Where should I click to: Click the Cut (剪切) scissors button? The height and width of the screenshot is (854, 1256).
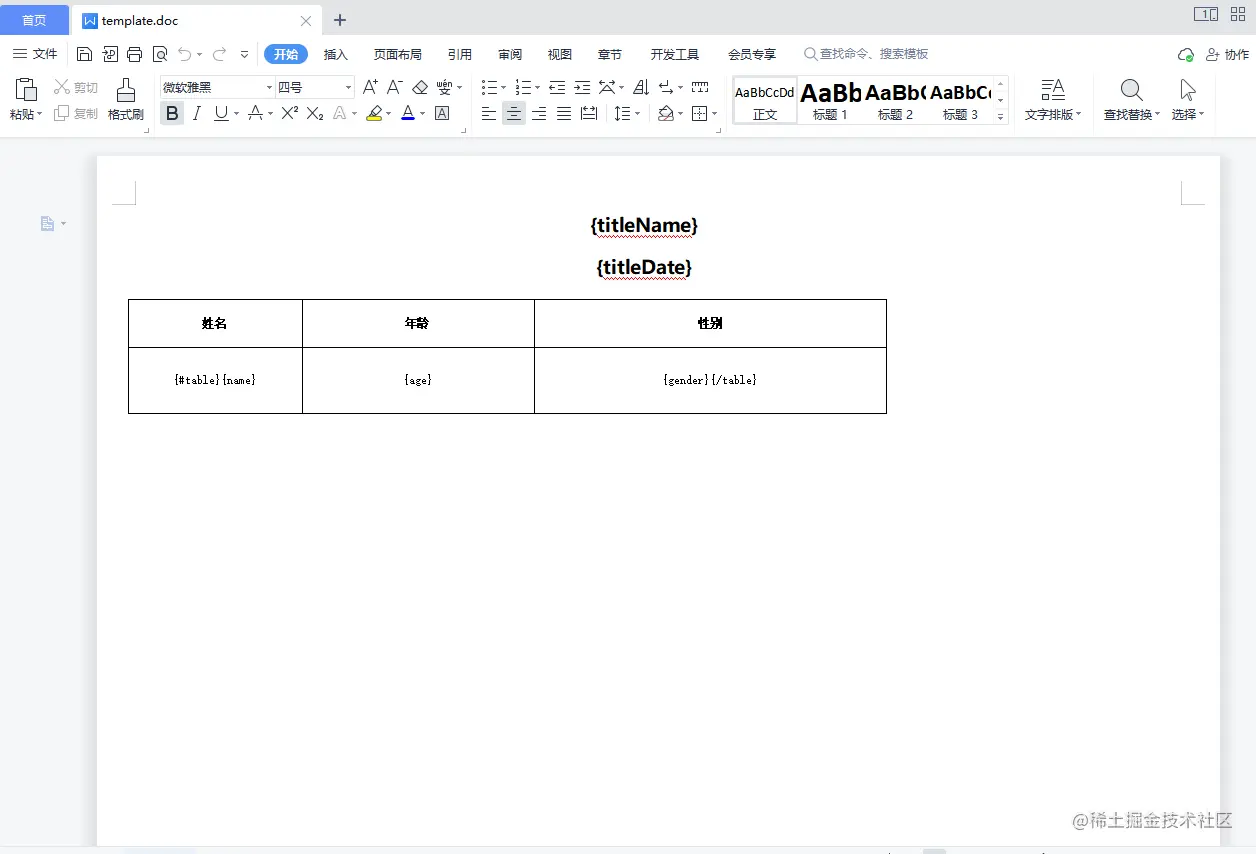pyautogui.click(x=76, y=88)
